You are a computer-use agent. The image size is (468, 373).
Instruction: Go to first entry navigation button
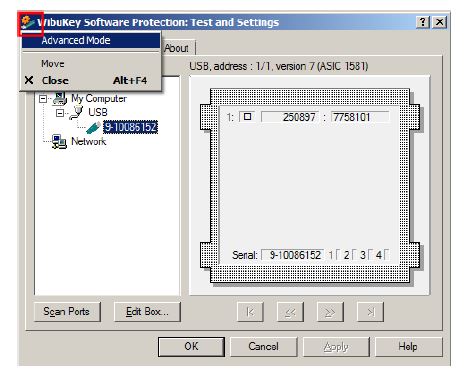point(250,312)
